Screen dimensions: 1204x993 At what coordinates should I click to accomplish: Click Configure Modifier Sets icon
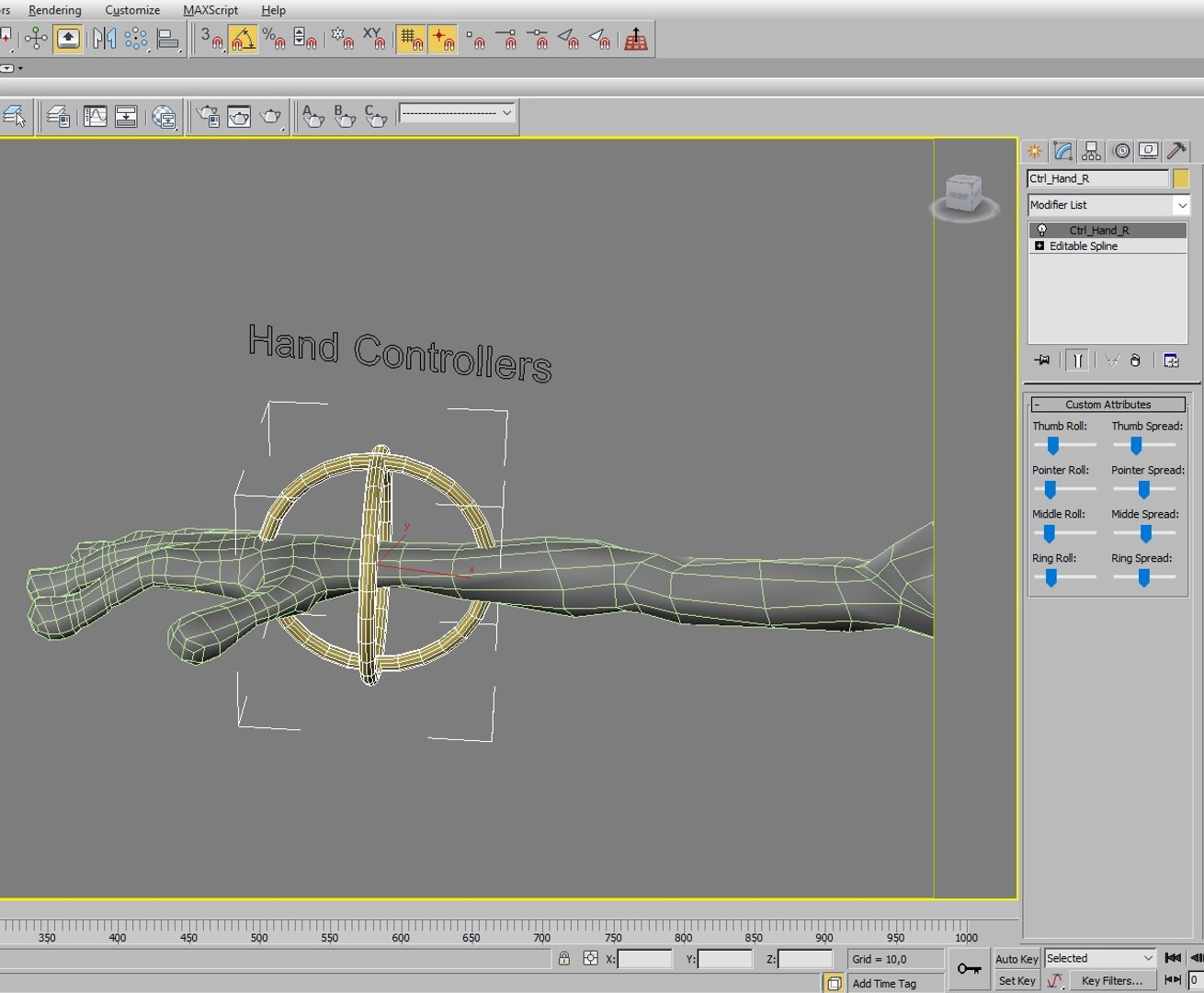(1171, 360)
